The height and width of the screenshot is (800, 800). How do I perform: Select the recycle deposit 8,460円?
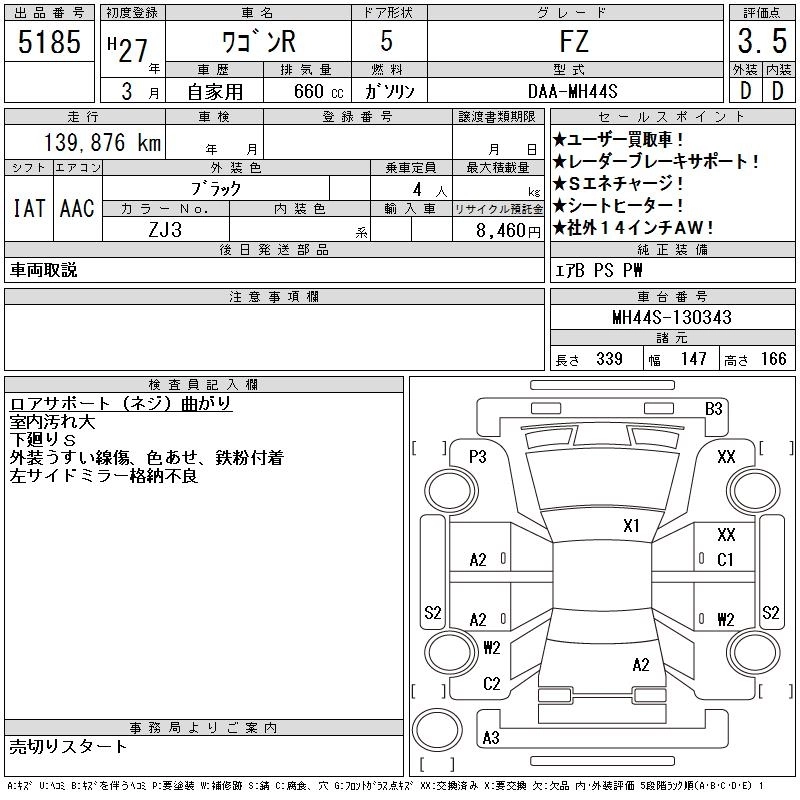click(508, 231)
